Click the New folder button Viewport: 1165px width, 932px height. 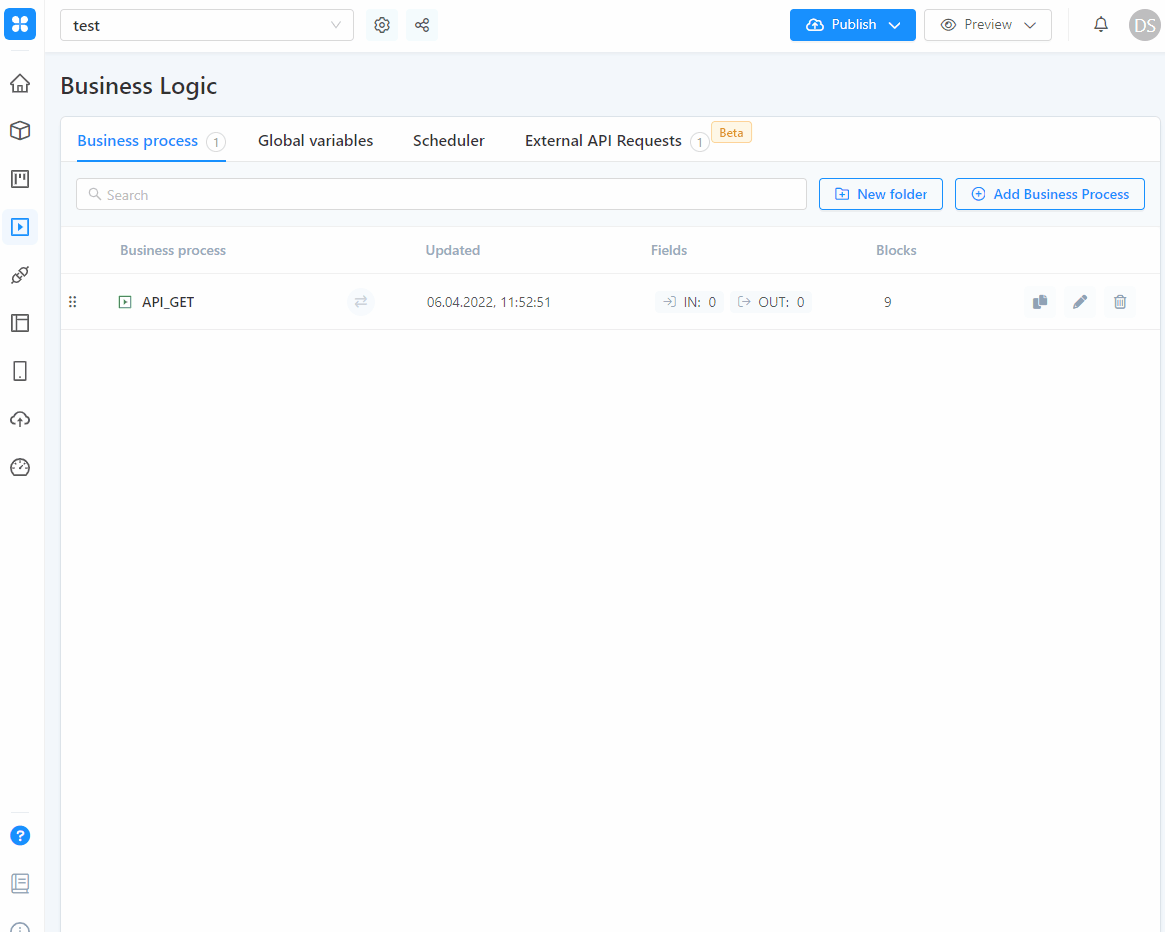click(880, 194)
